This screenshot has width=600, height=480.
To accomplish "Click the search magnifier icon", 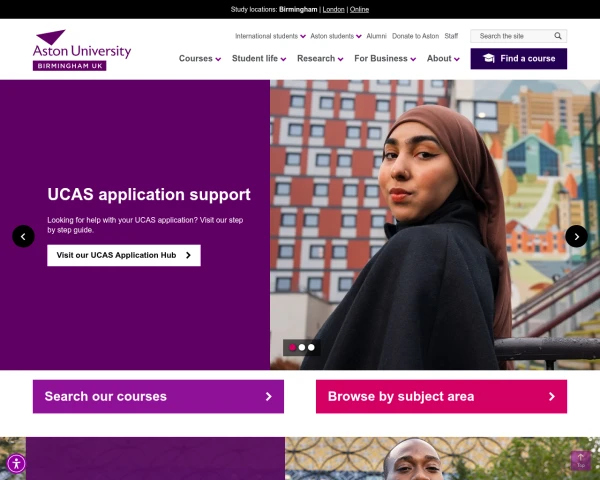I will coord(558,36).
